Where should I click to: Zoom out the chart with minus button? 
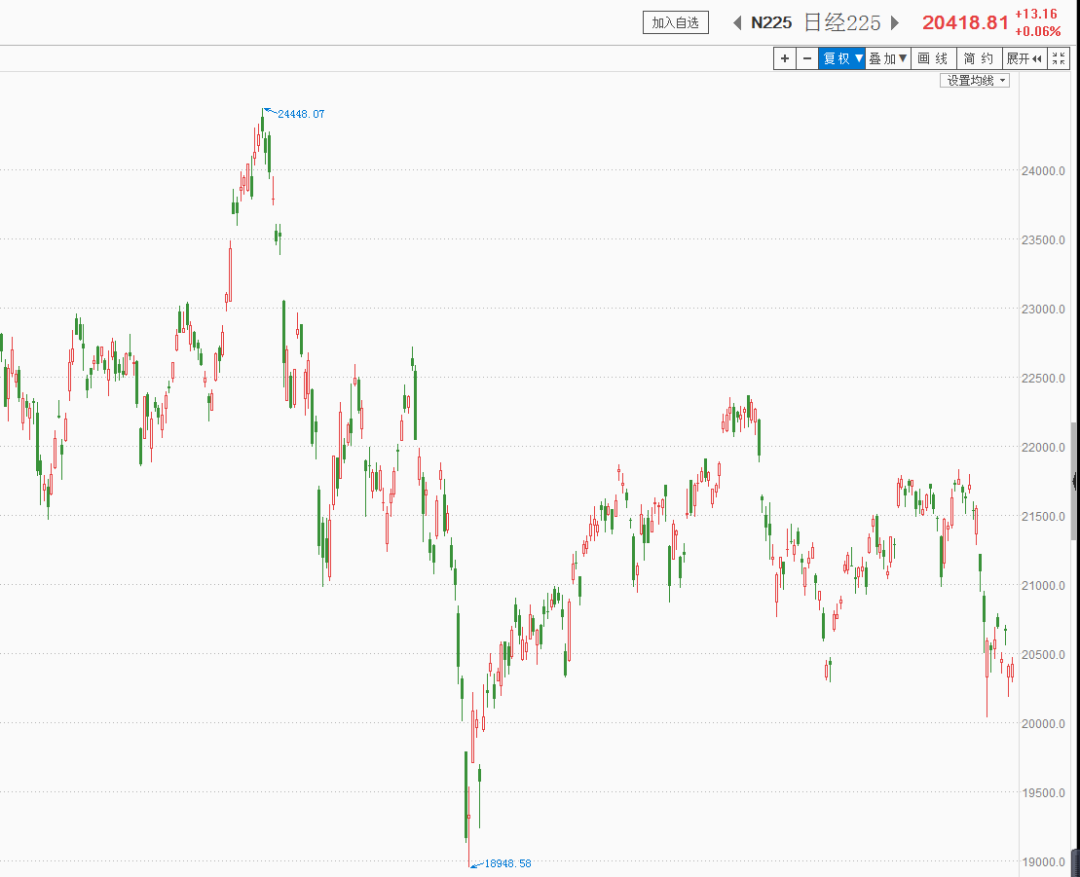tap(807, 59)
